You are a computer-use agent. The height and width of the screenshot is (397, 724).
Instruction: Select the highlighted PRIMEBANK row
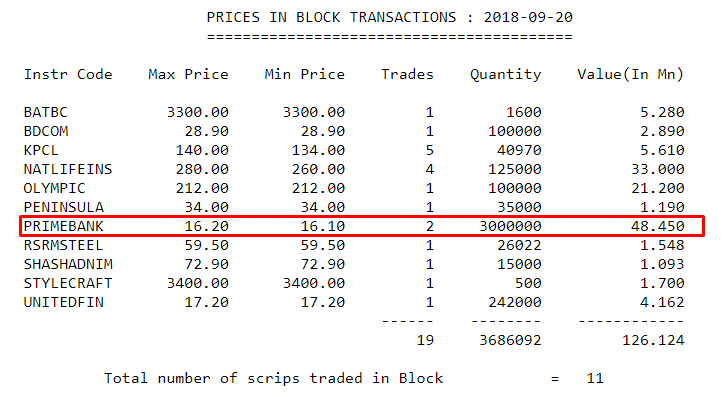(362, 226)
